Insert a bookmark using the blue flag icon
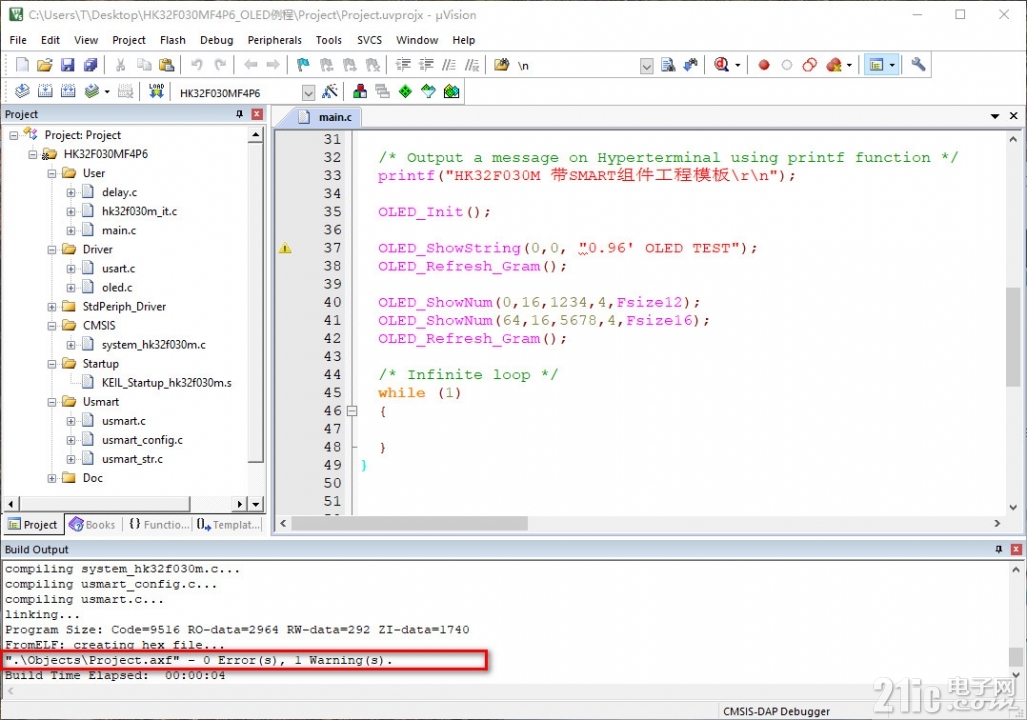 pyautogui.click(x=303, y=65)
